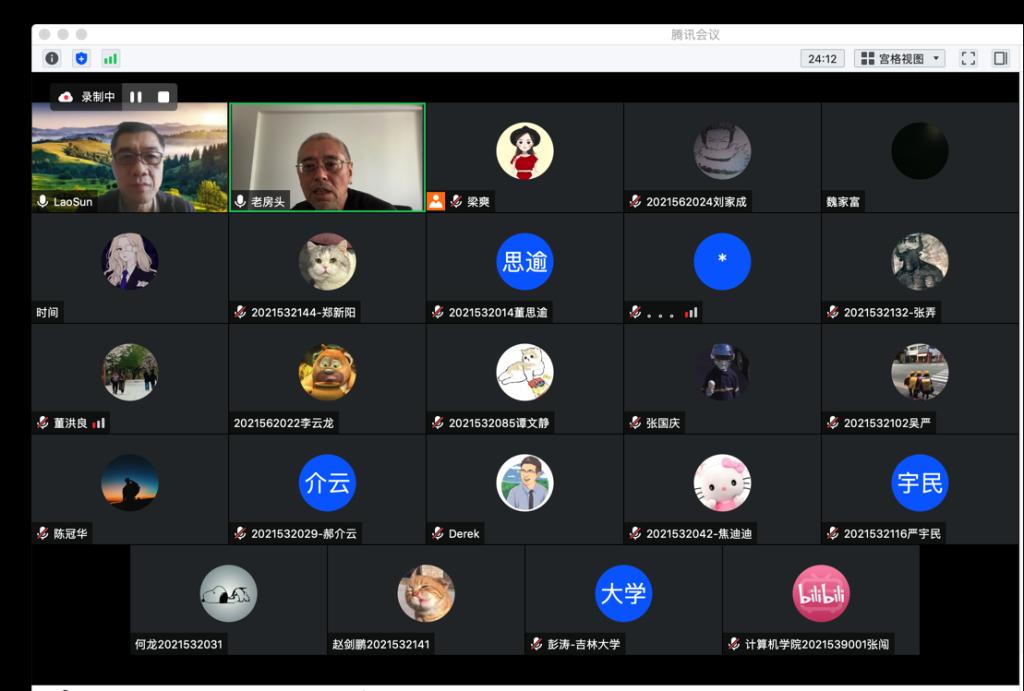This screenshot has height=691, width=1024.
Task: Click the bilibili avatar of 张闯
Action: point(821,593)
